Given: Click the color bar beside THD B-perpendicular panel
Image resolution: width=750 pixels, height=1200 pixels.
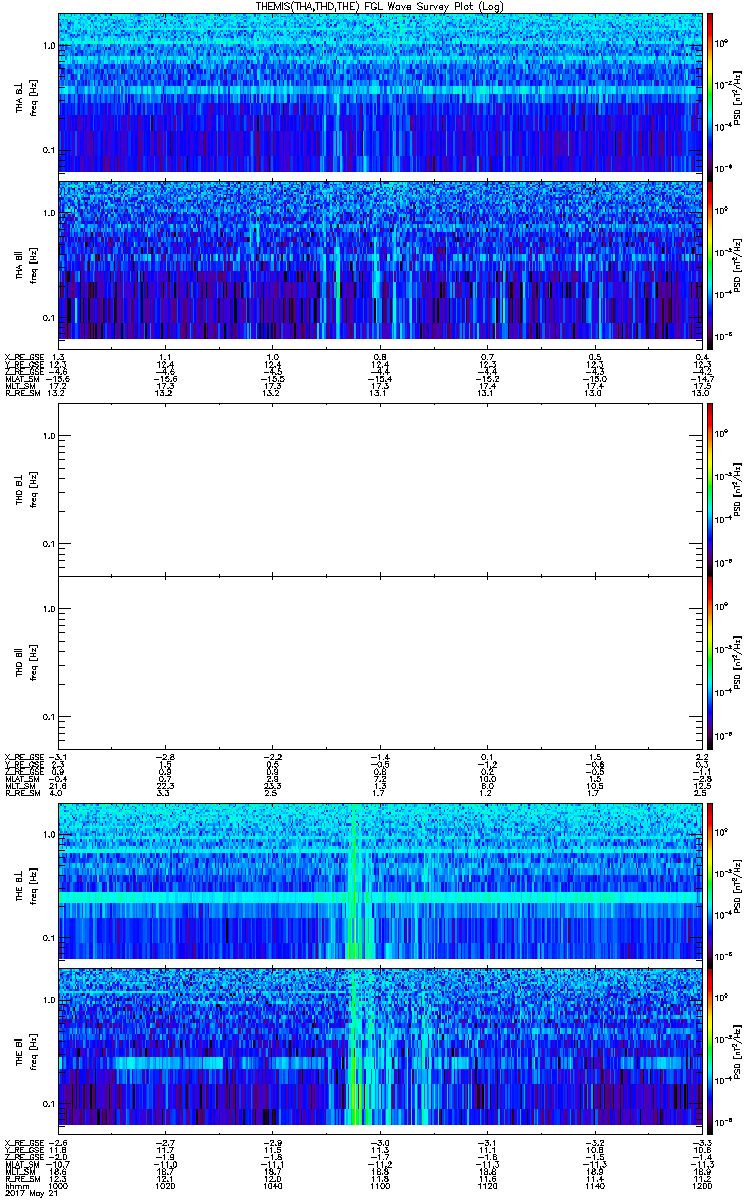Looking at the screenshot, I should click(710, 489).
